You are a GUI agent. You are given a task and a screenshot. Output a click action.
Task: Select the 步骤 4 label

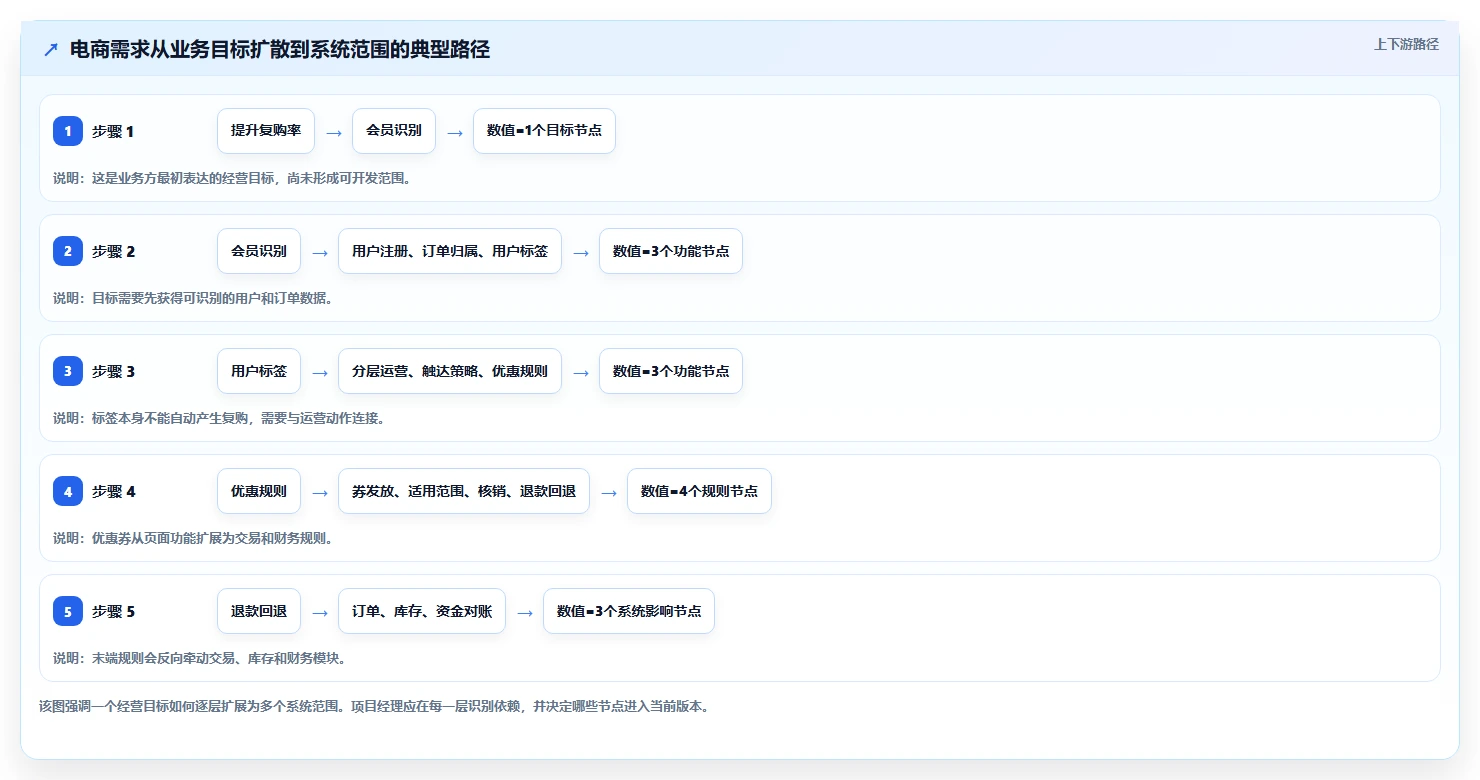coord(113,491)
